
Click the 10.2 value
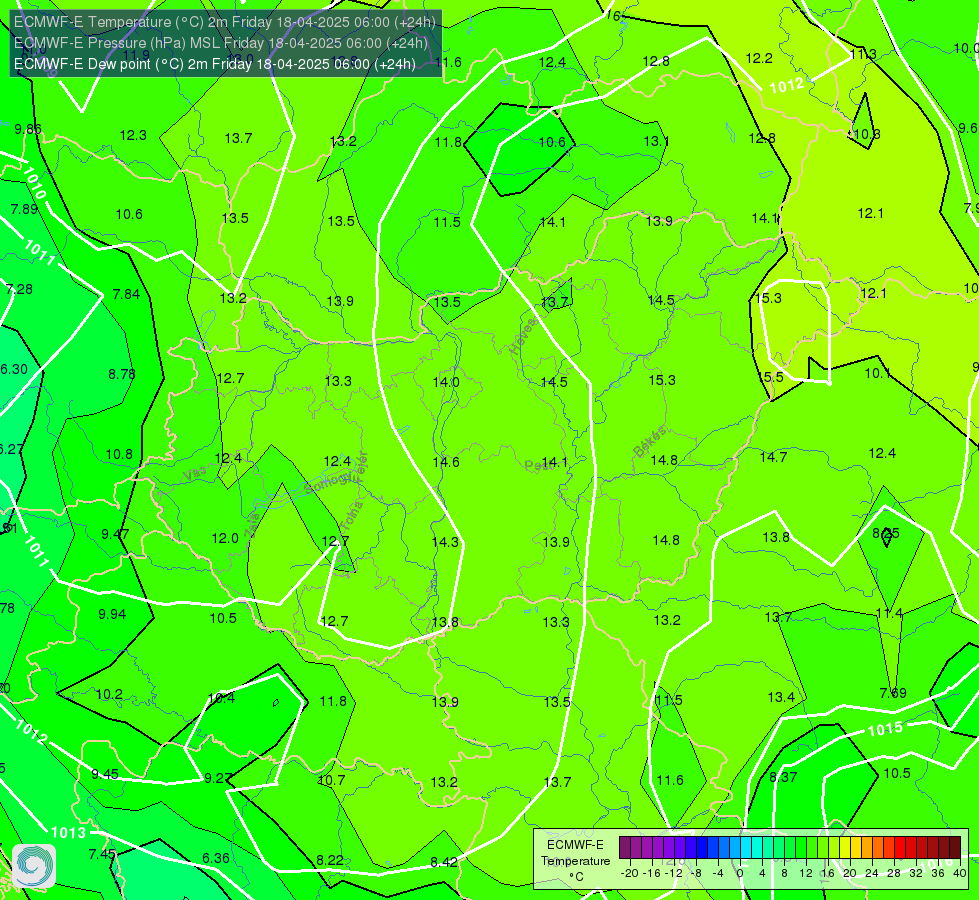(109, 694)
